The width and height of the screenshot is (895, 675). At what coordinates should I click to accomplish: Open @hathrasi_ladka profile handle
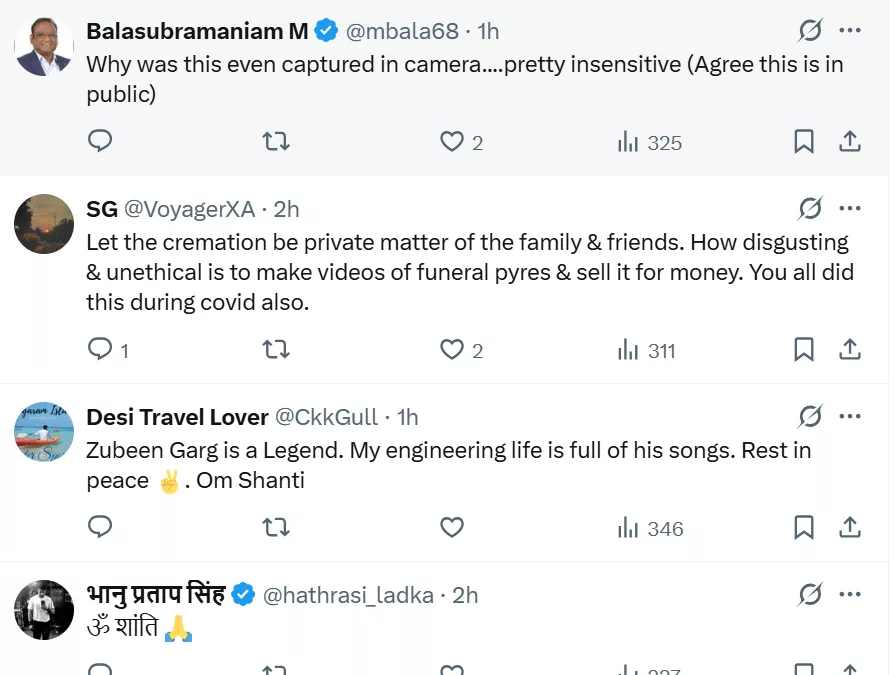tap(348, 595)
